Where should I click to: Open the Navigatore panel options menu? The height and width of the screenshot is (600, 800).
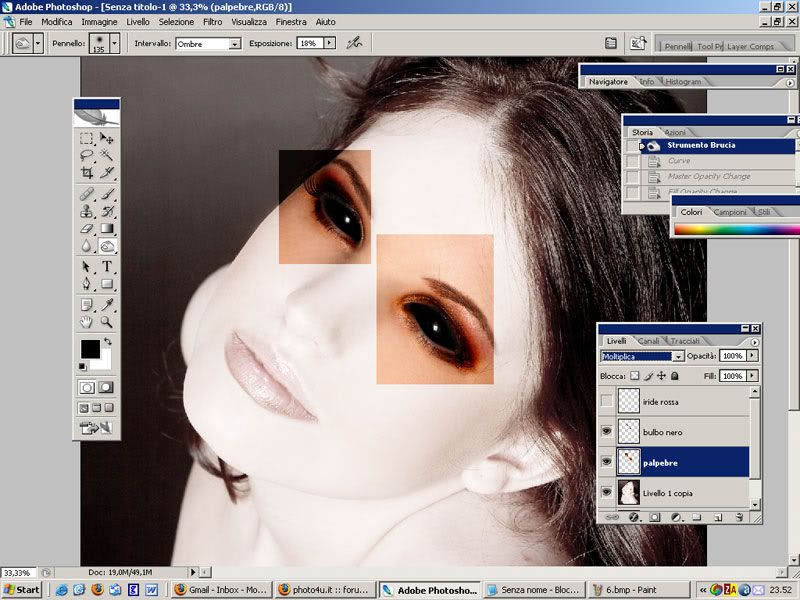790,83
